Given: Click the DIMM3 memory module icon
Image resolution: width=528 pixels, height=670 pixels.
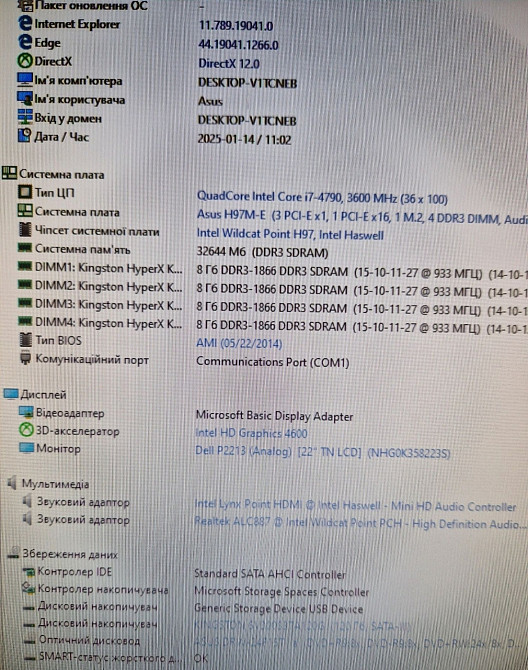Looking at the screenshot, I should 25,303.
